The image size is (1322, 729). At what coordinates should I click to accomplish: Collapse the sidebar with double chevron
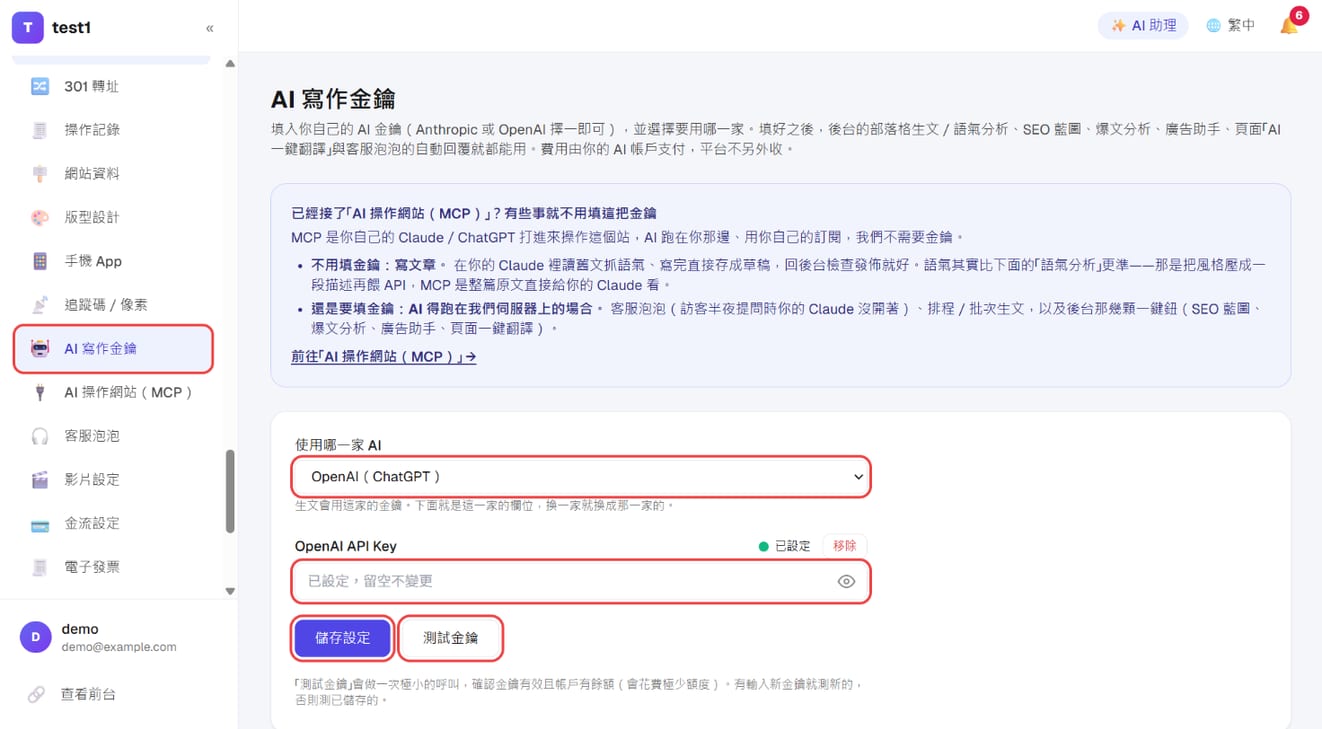point(210,28)
